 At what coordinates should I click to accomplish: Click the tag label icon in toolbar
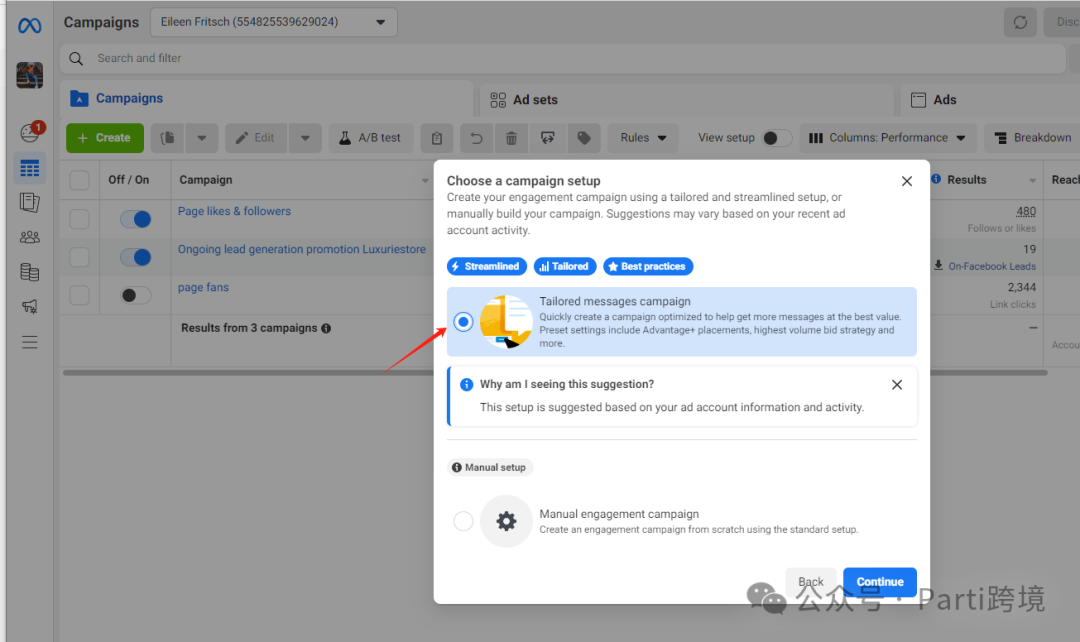583,138
